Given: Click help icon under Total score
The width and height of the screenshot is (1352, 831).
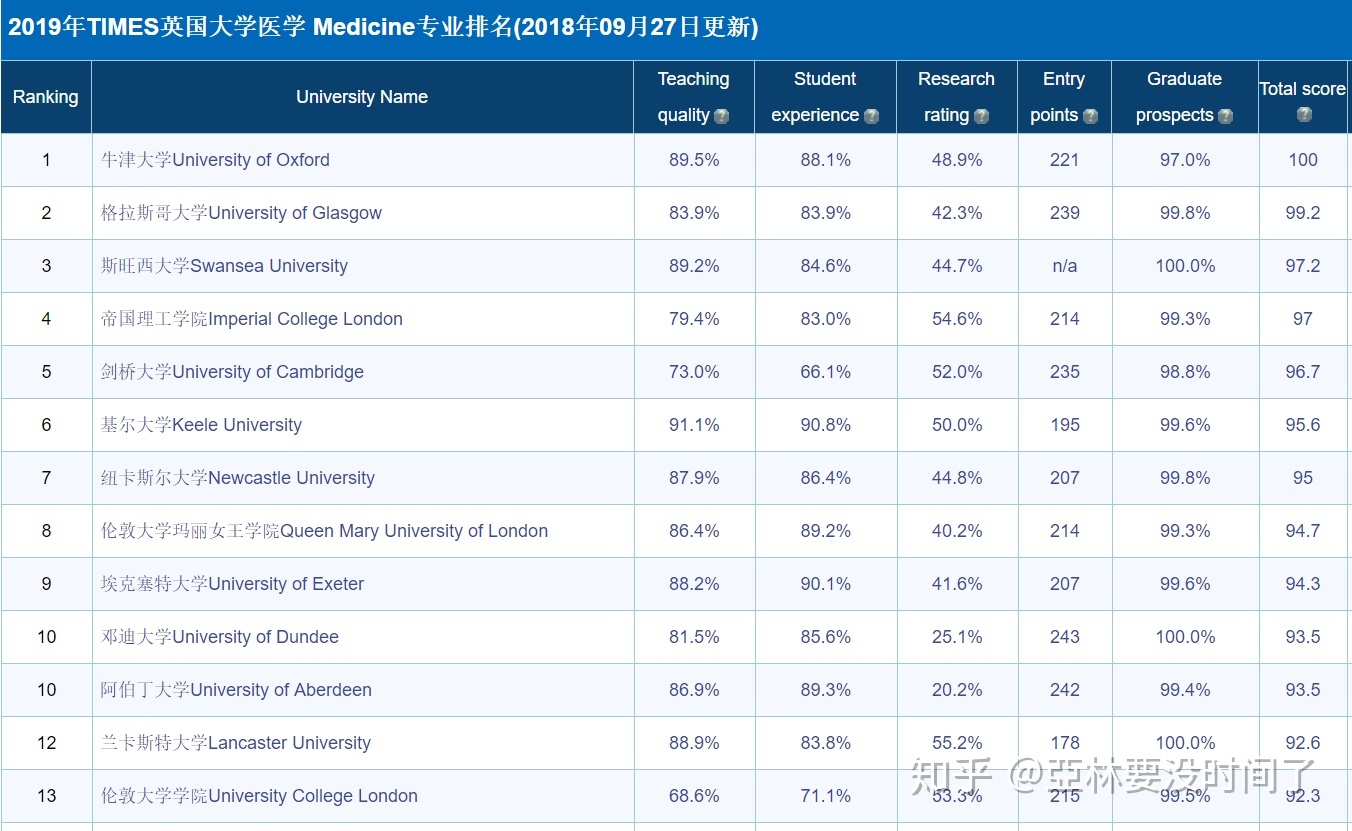Looking at the screenshot, I should [1304, 114].
